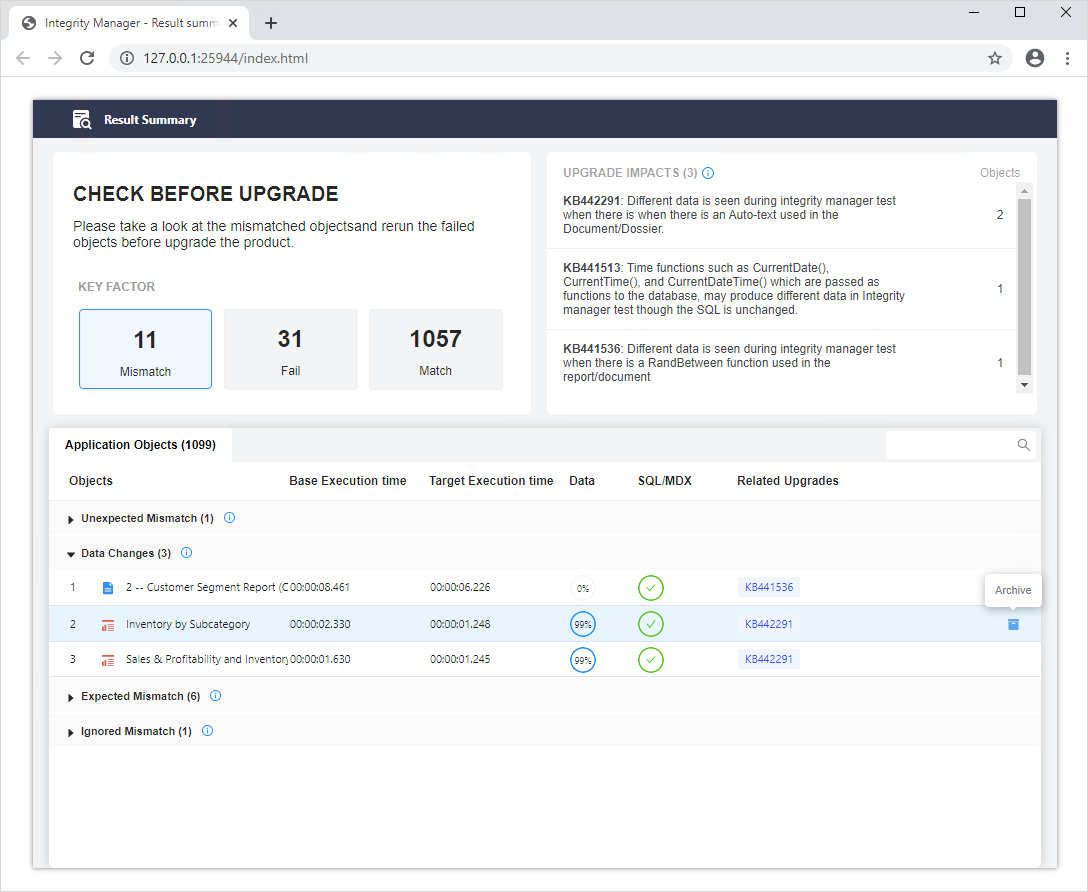Bookmark this page with the star icon
The height and width of the screenshot is (892, 1088).
click(x=994, y=58)
